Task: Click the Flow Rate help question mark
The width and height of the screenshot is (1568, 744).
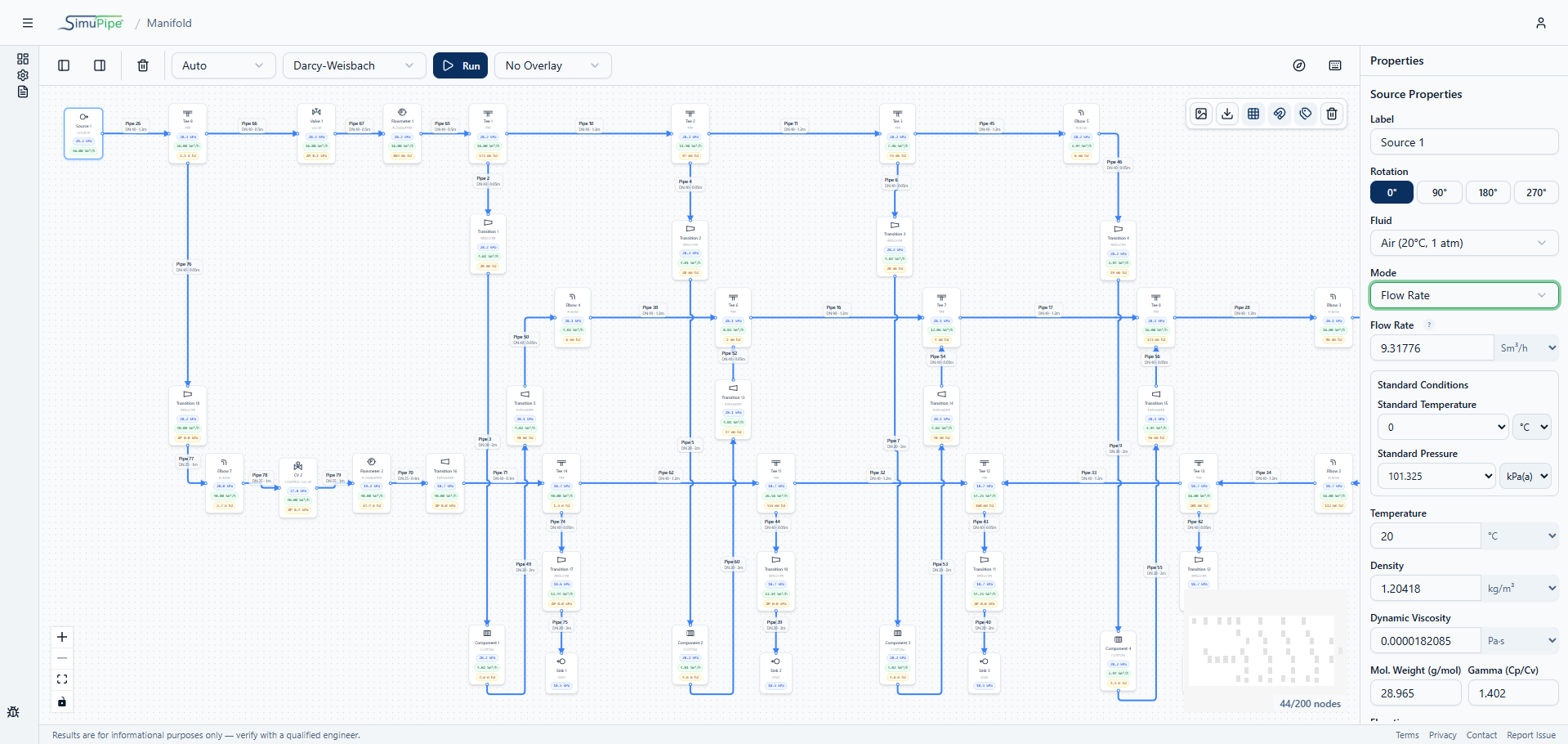Action: click(1429, 325)
